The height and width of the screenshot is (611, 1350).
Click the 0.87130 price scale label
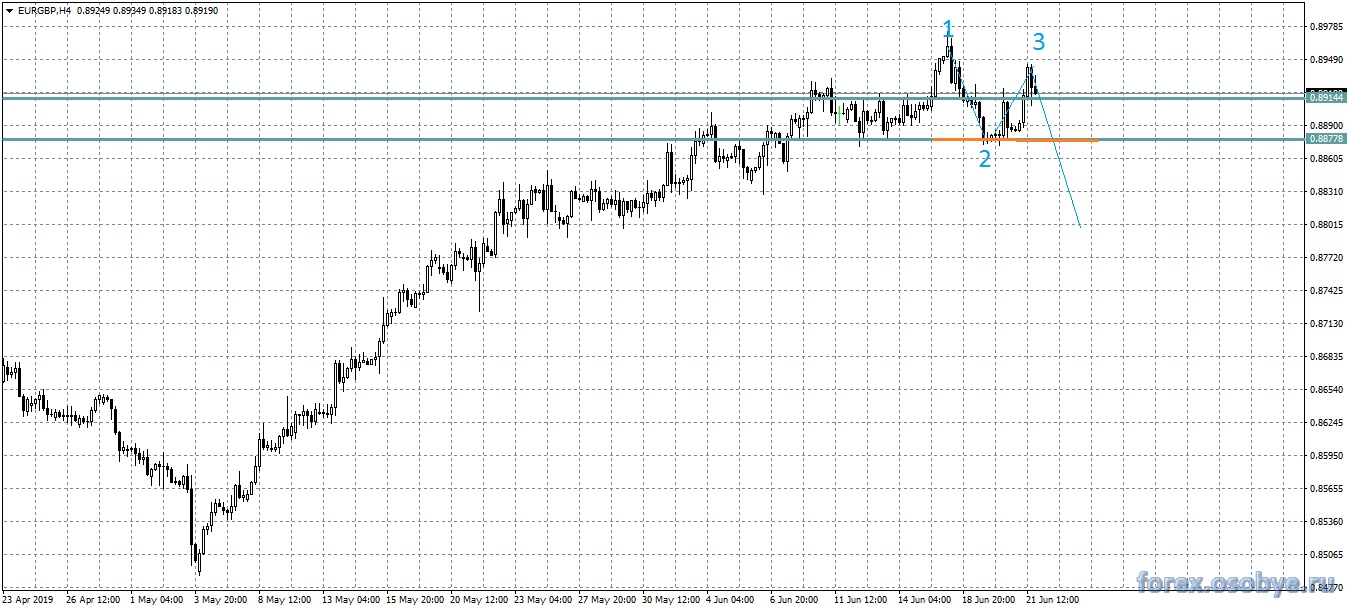point(1327,324)
